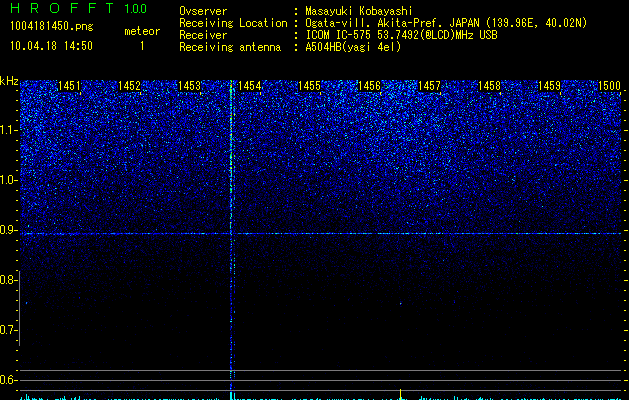Viewport: 629px width, 400px height.
Task: Click the date stamp 10.04.18 14:50
Action: (x=51, y=46)
